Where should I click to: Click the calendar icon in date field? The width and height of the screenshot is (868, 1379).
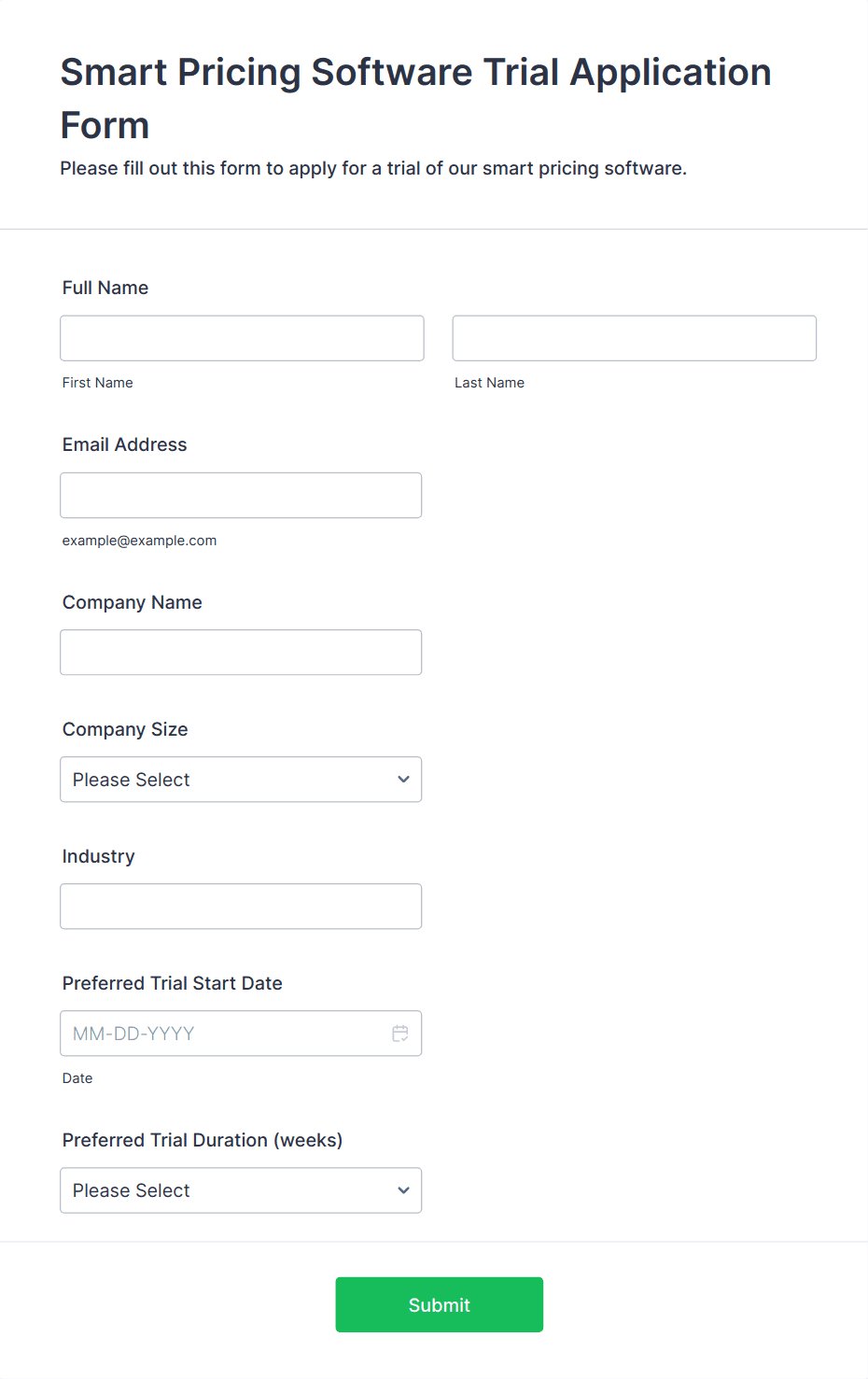point(400,1034)
